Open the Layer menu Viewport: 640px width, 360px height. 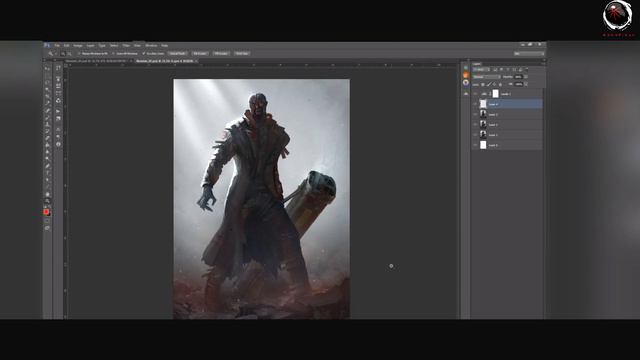(91, 45)
